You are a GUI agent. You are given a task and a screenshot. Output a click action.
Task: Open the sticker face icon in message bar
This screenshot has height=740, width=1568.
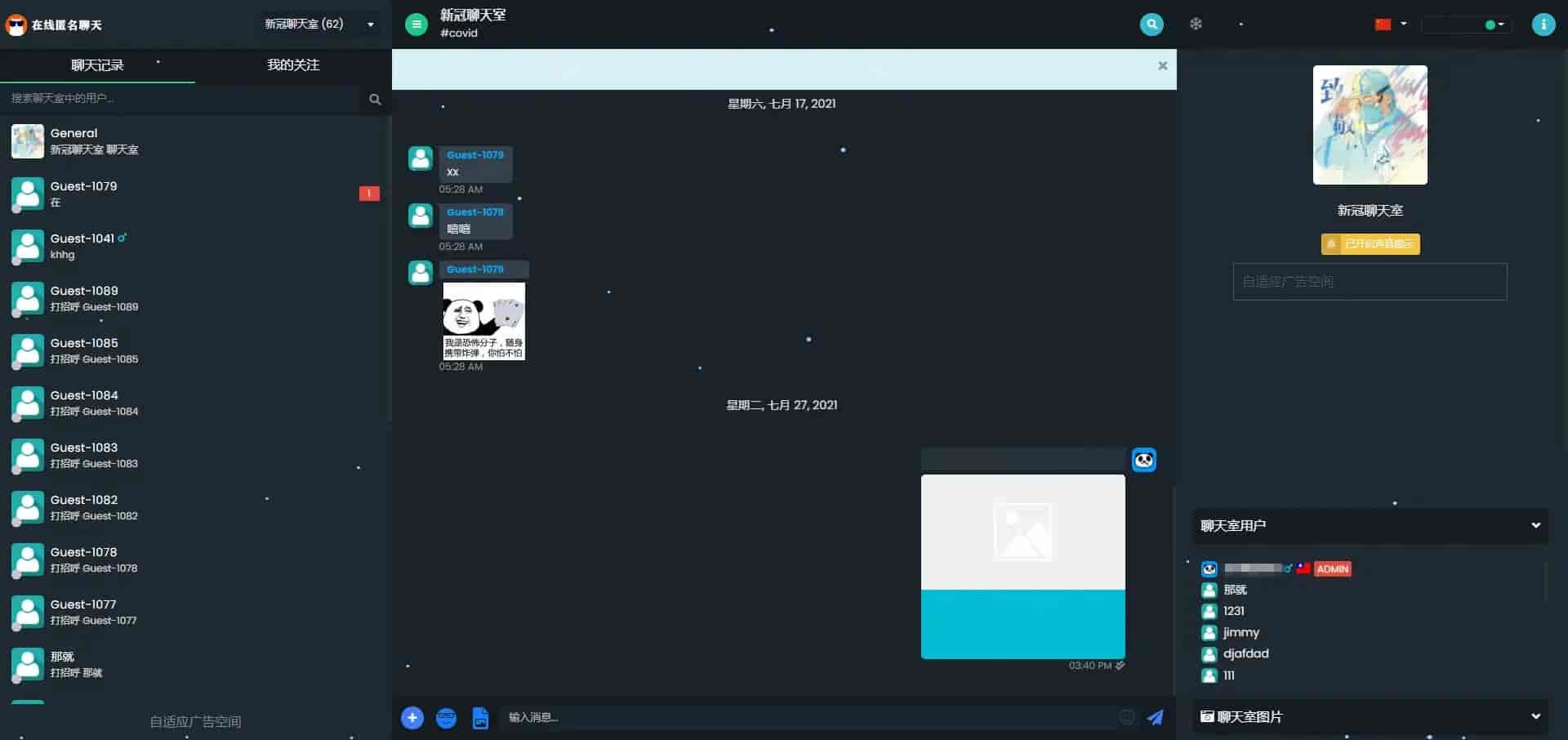click(x=446, y=718)
